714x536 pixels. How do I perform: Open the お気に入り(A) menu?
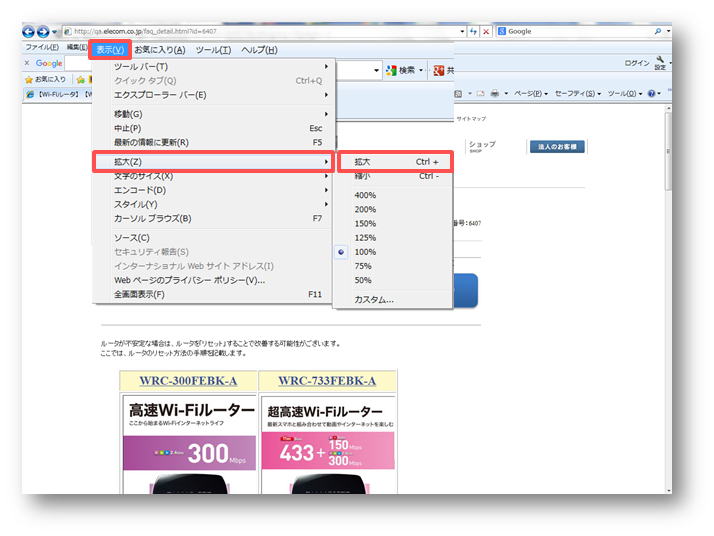point(160,50)
